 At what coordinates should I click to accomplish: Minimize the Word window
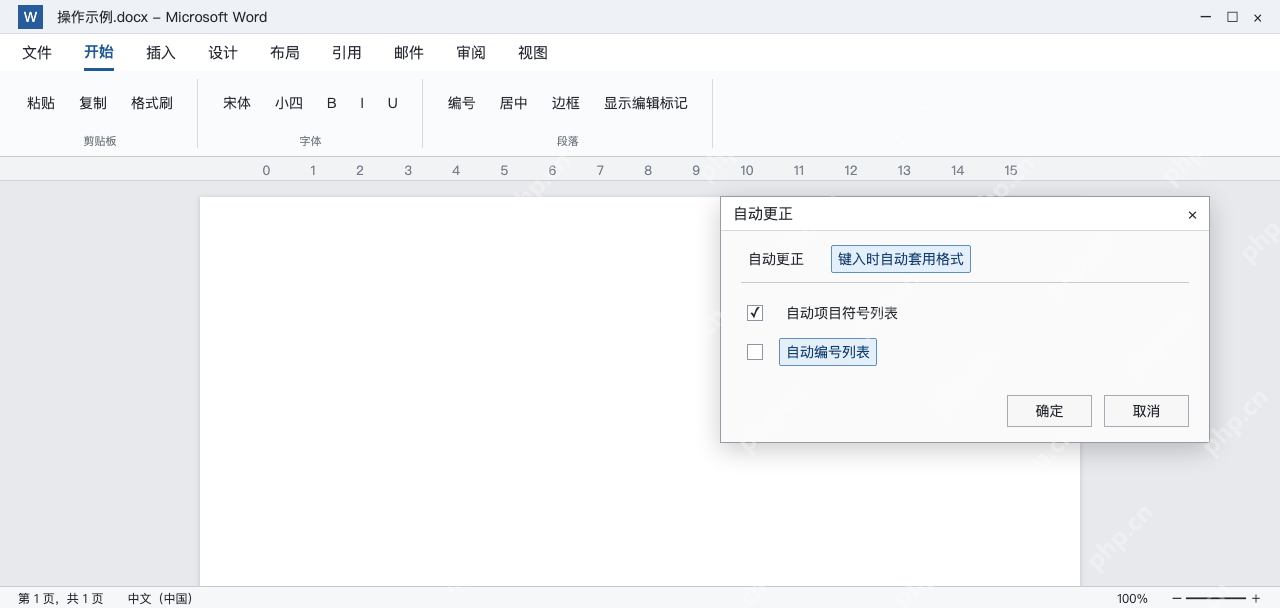point(1206,17)
